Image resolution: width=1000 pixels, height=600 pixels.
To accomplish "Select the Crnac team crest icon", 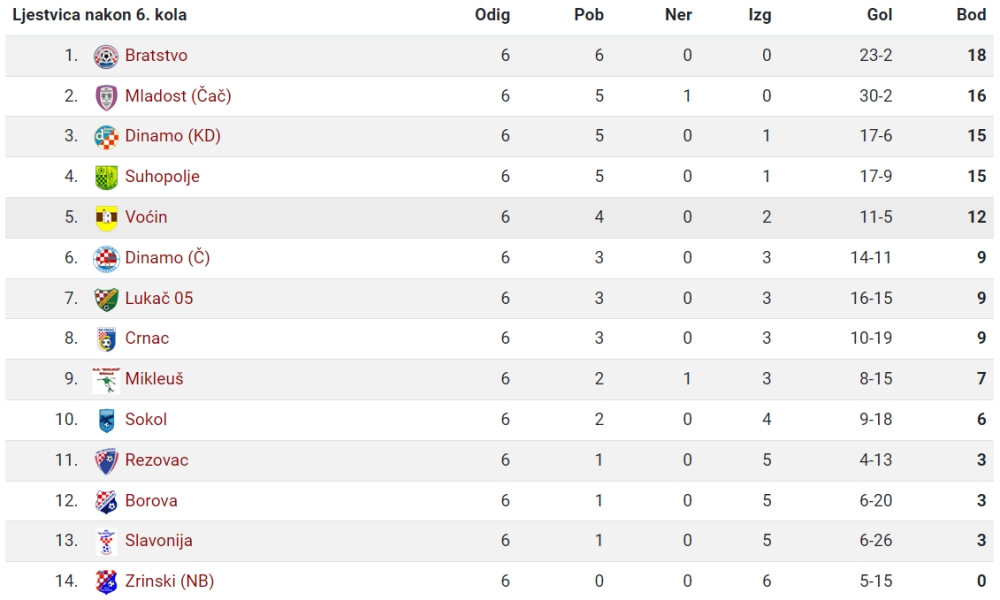I will click(106, 339).
